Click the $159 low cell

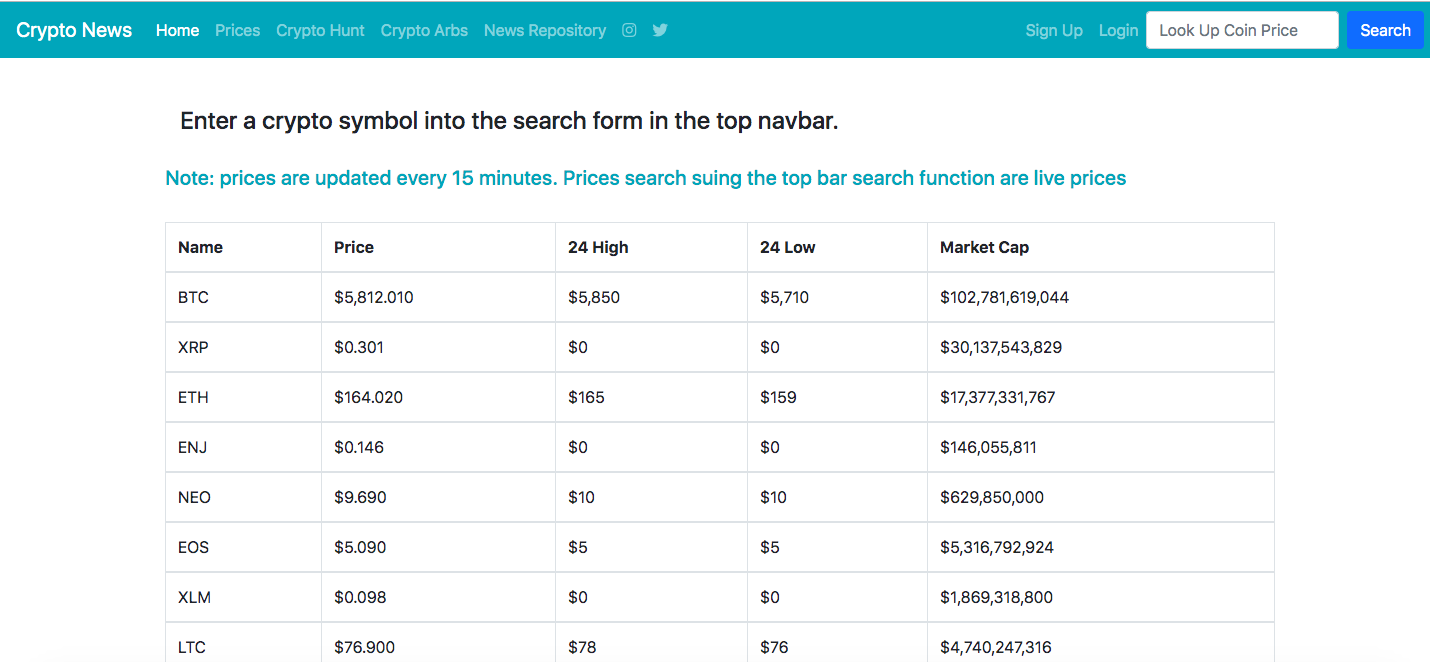pyautogui.click(x=837, y=397)
